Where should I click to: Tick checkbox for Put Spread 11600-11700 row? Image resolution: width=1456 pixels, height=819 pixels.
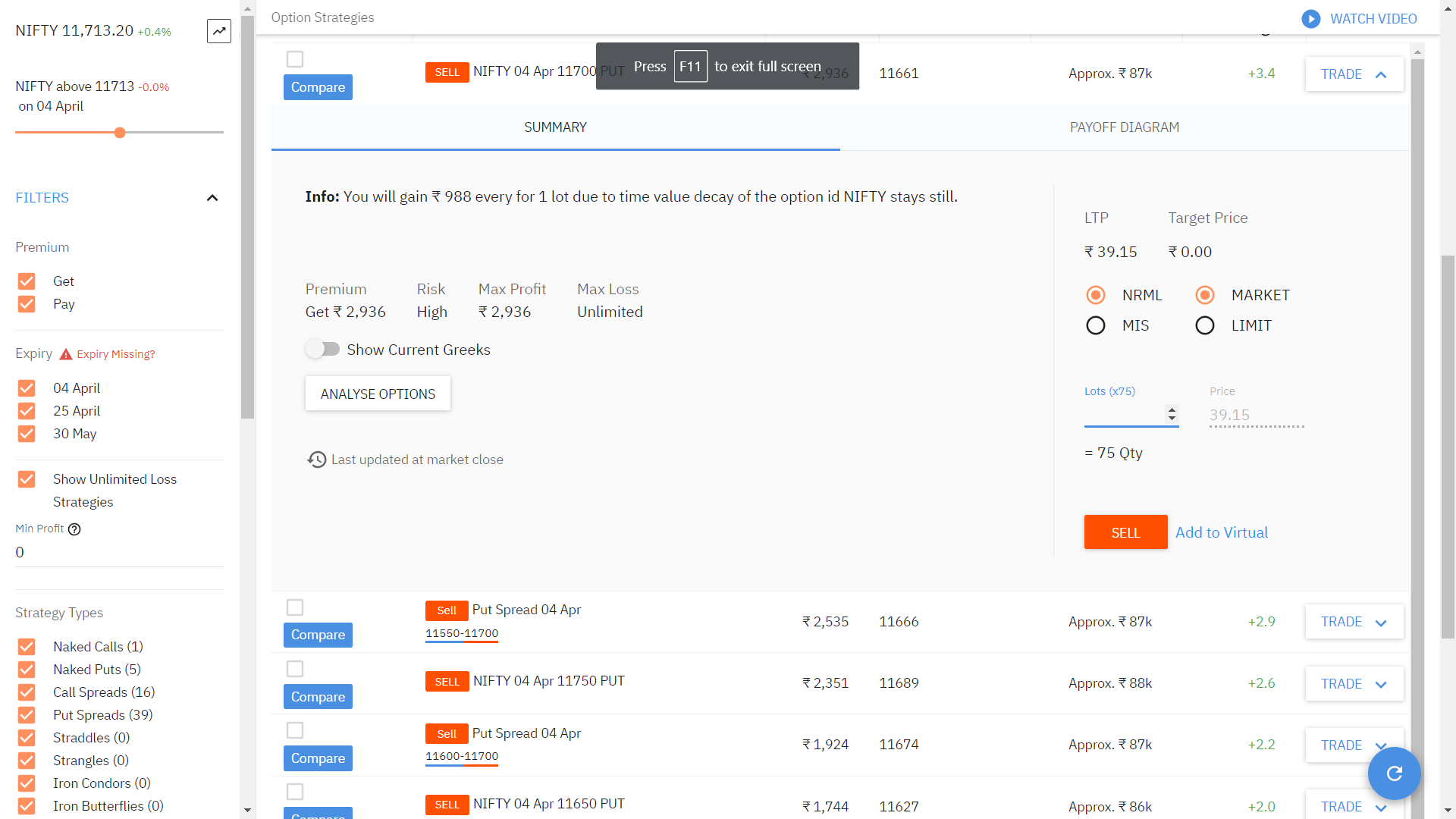click(295, 730)
